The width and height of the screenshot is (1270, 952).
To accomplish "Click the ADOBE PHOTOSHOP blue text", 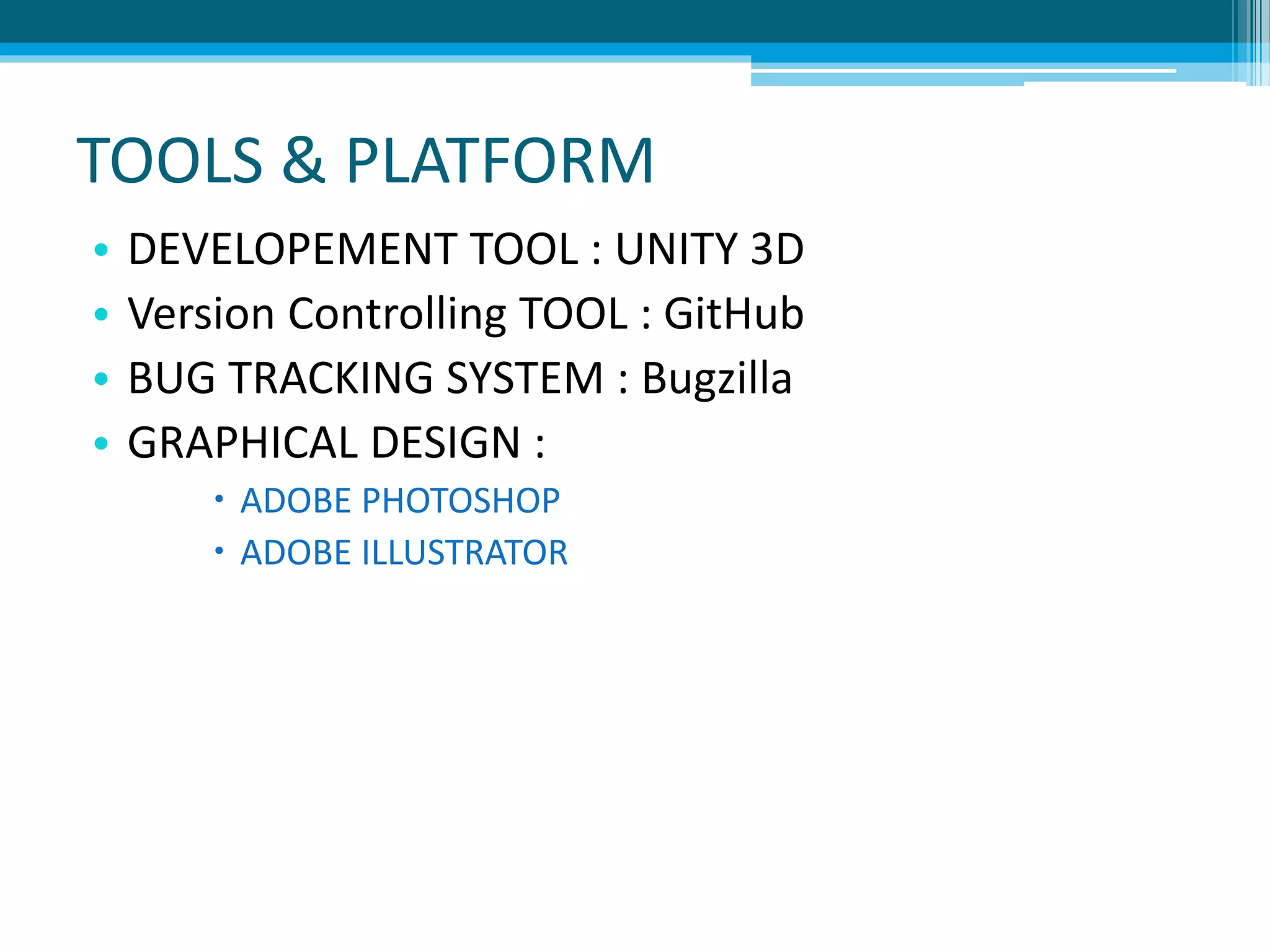I will pyautogui.click(x=400, y=501).
